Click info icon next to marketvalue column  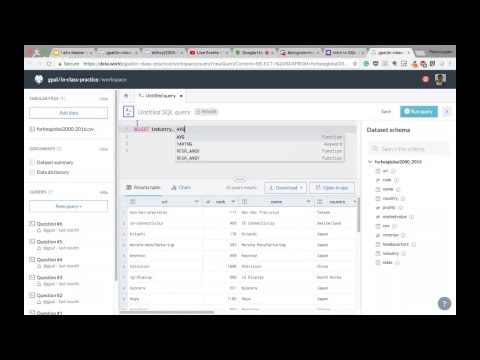412,217
